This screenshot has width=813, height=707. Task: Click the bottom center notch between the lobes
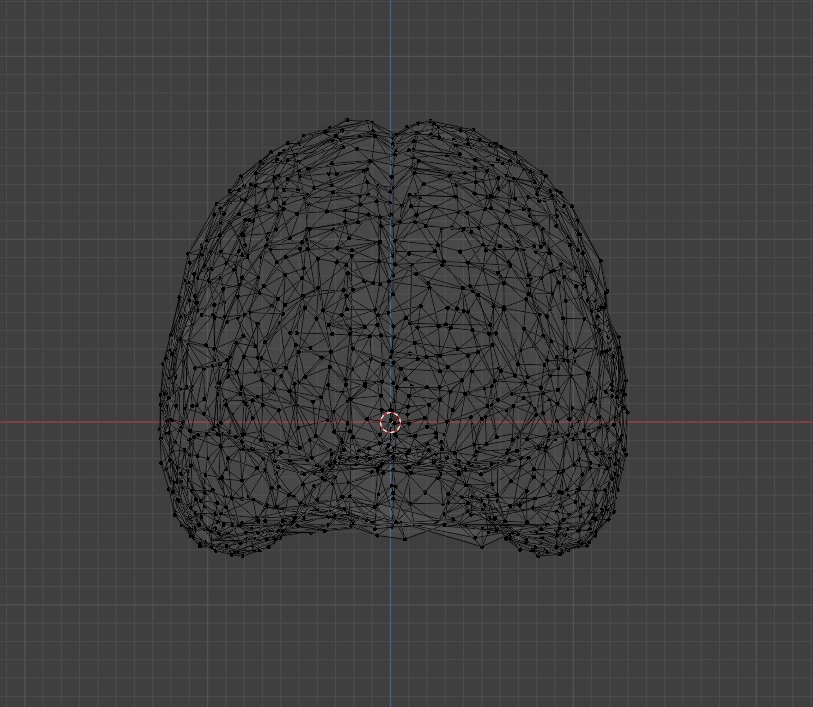coord(392,532)
